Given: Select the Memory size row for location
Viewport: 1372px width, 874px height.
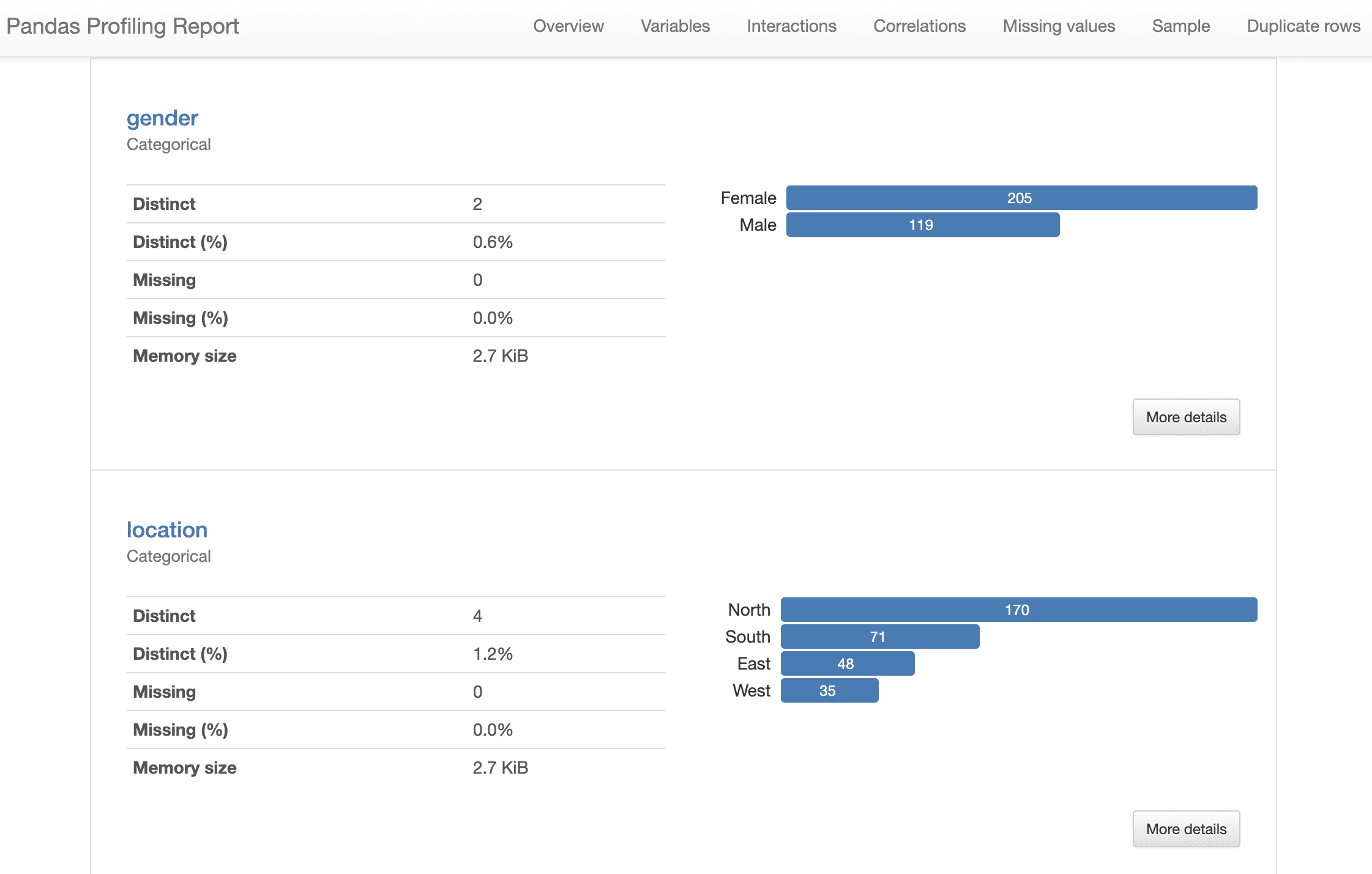Looking at the screenshot, I should pos(395,768).
